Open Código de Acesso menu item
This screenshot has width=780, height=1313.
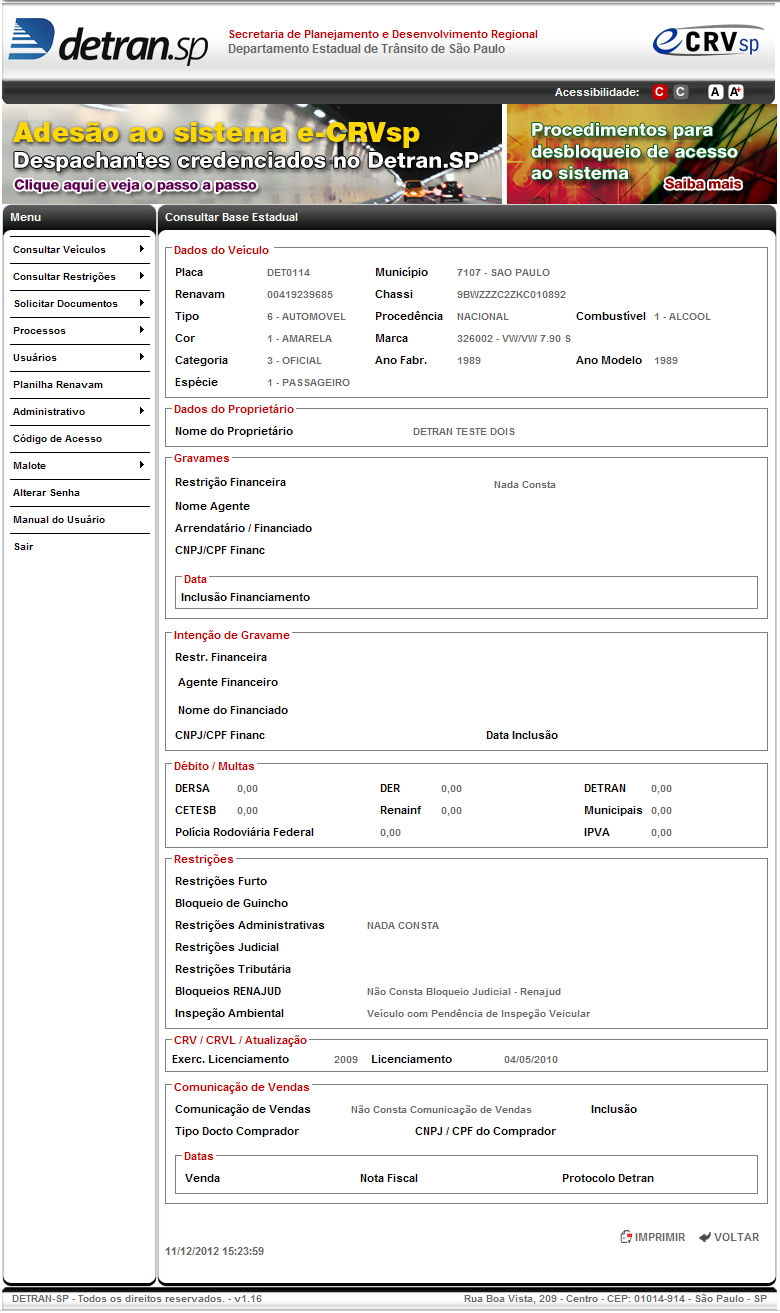79,439
